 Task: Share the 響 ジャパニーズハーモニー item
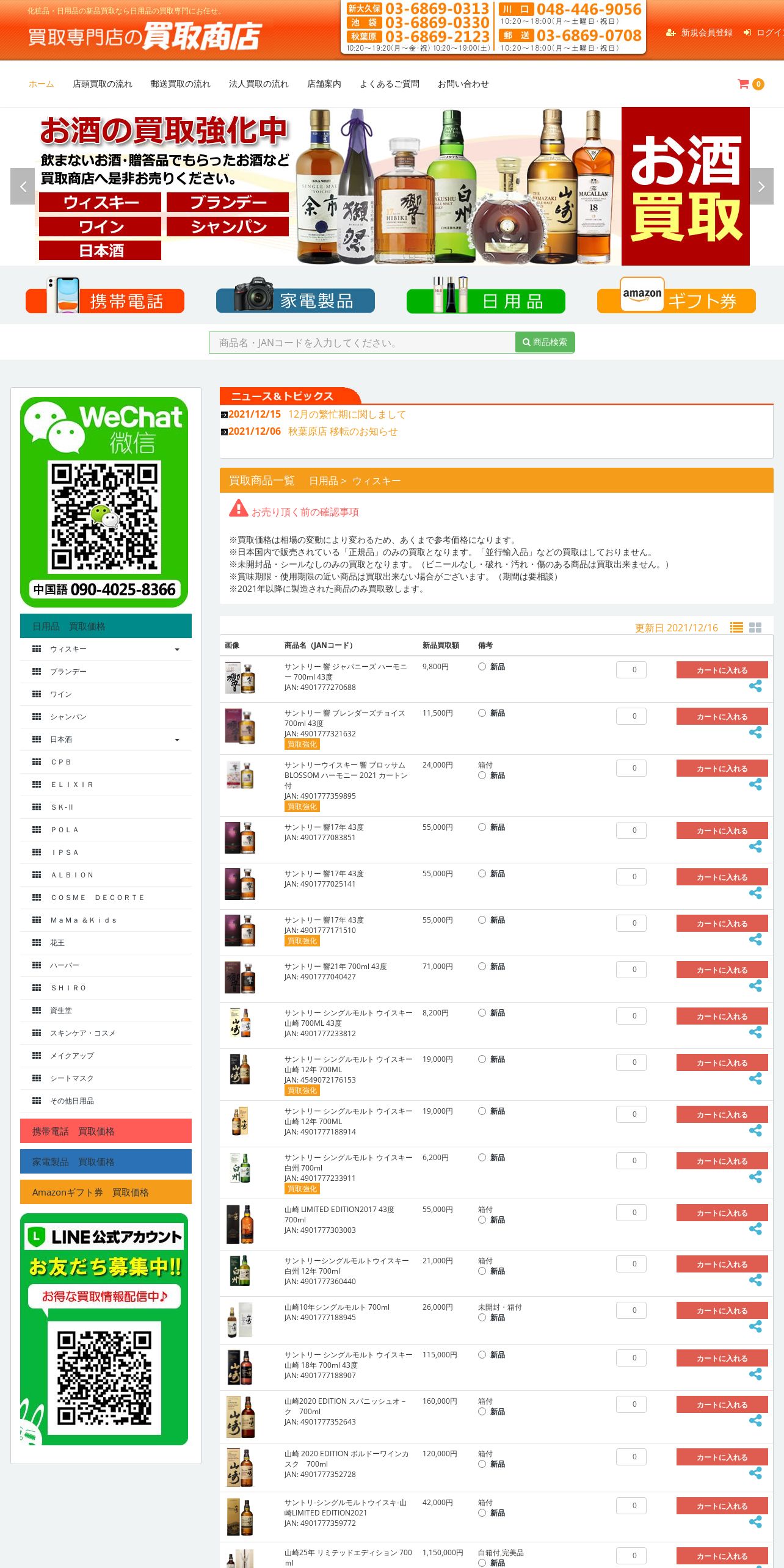click(755, 686)
